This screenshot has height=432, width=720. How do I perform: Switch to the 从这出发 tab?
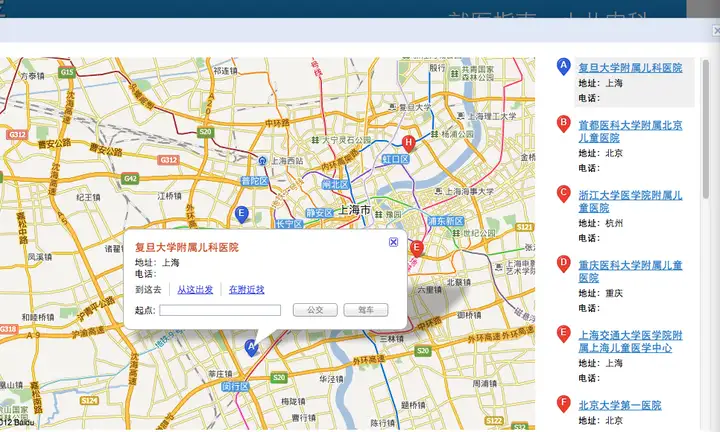coord(195,290)
